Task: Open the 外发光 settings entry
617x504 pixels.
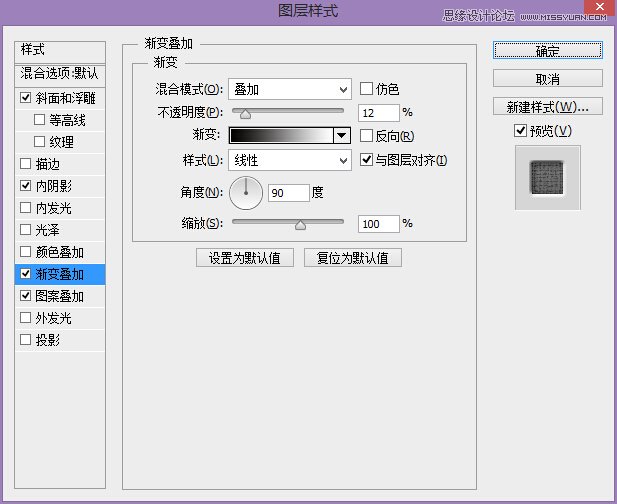Action: click(x=54, y=318)
